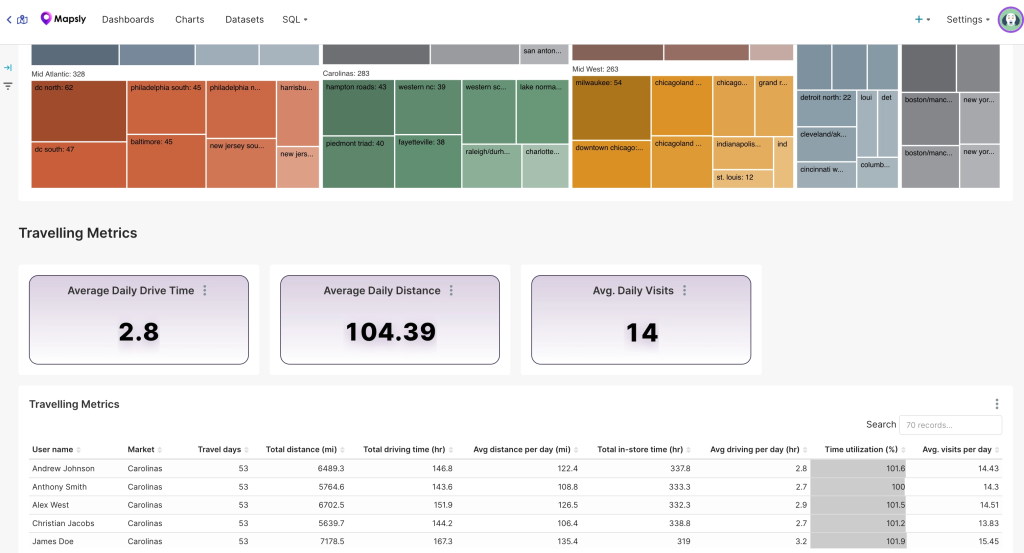Viewport: 1024px width, 553px height.
Task: Click Avg. Daily Visits kebab menu
Action: click(x=685, y=291)
